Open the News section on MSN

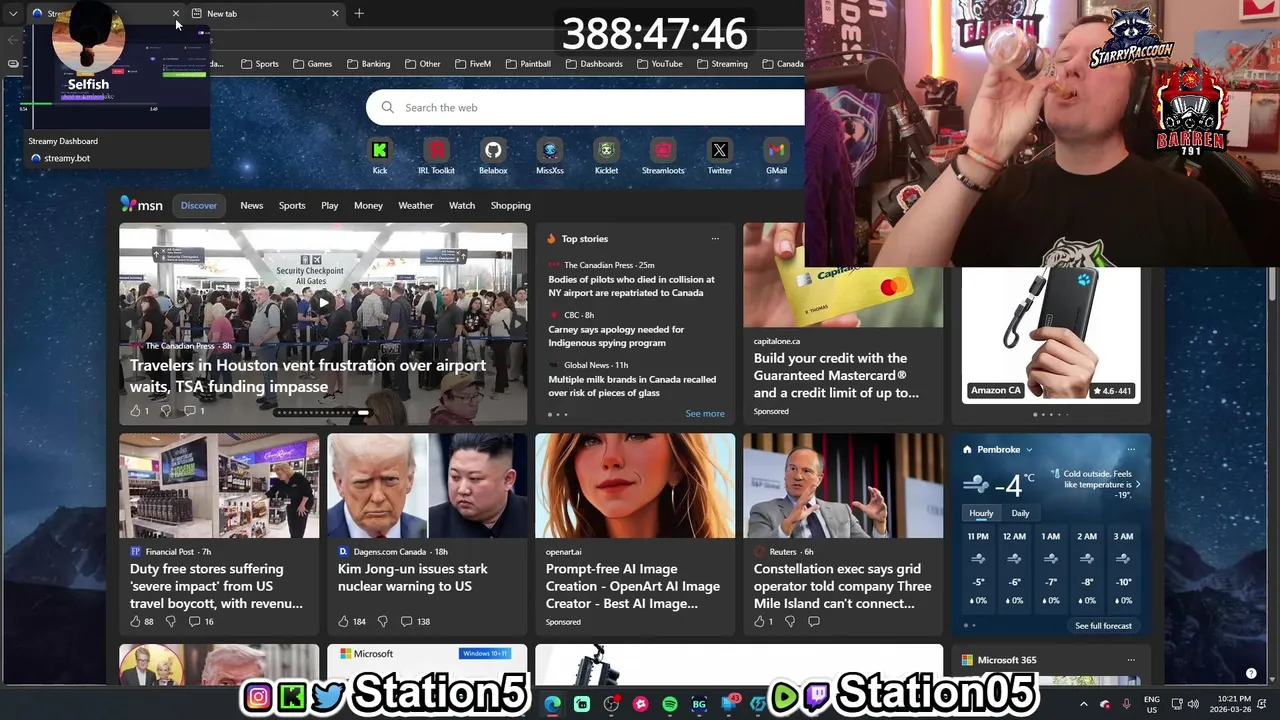(x=251, y=205)
